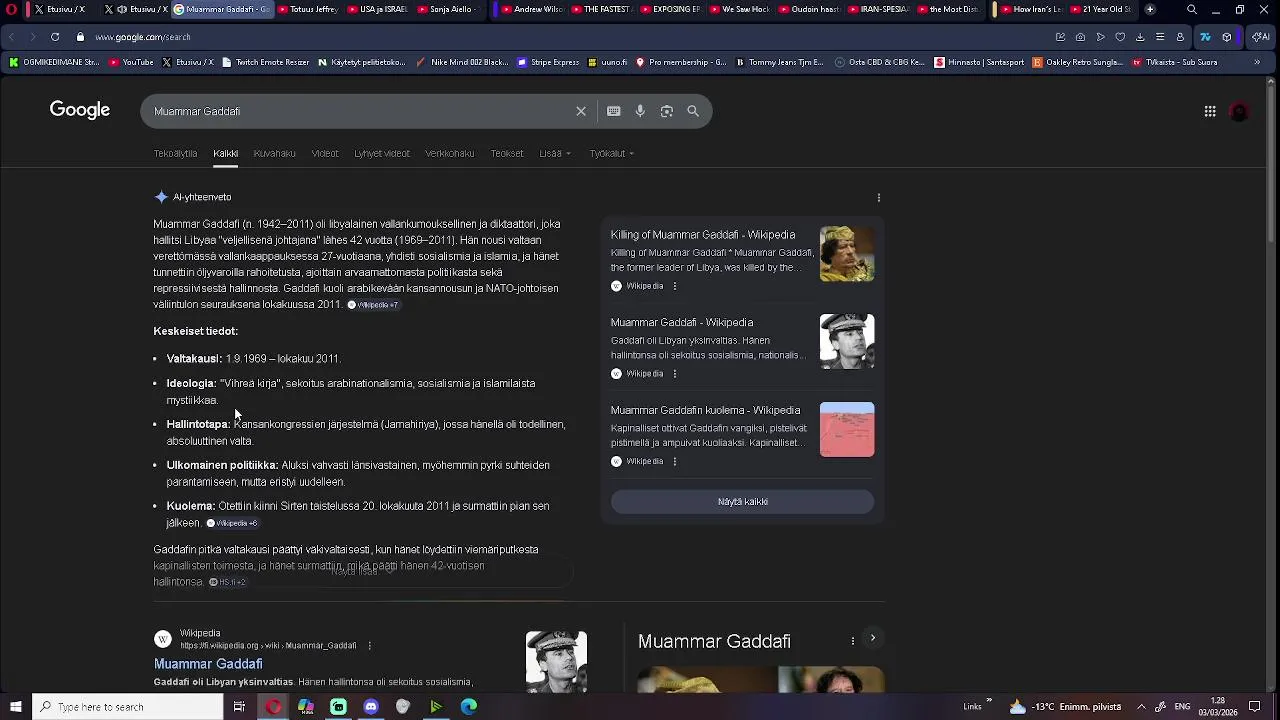Open the Google account avatar

coord(1239,112)
